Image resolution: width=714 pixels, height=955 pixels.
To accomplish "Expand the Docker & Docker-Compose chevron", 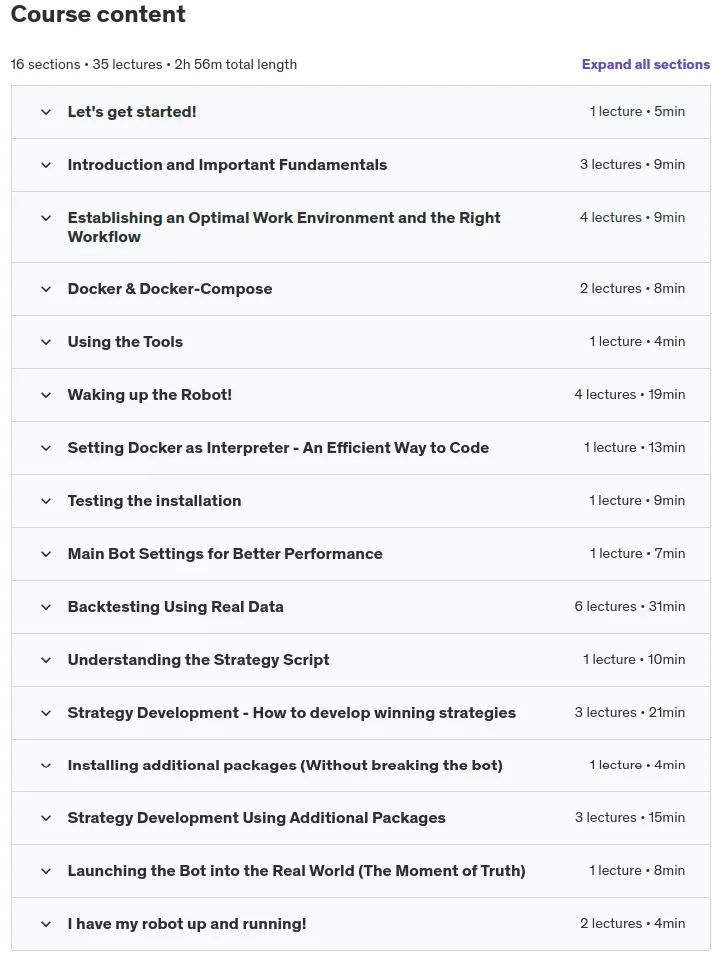I will pyautogui.click(x=46, y=289).
